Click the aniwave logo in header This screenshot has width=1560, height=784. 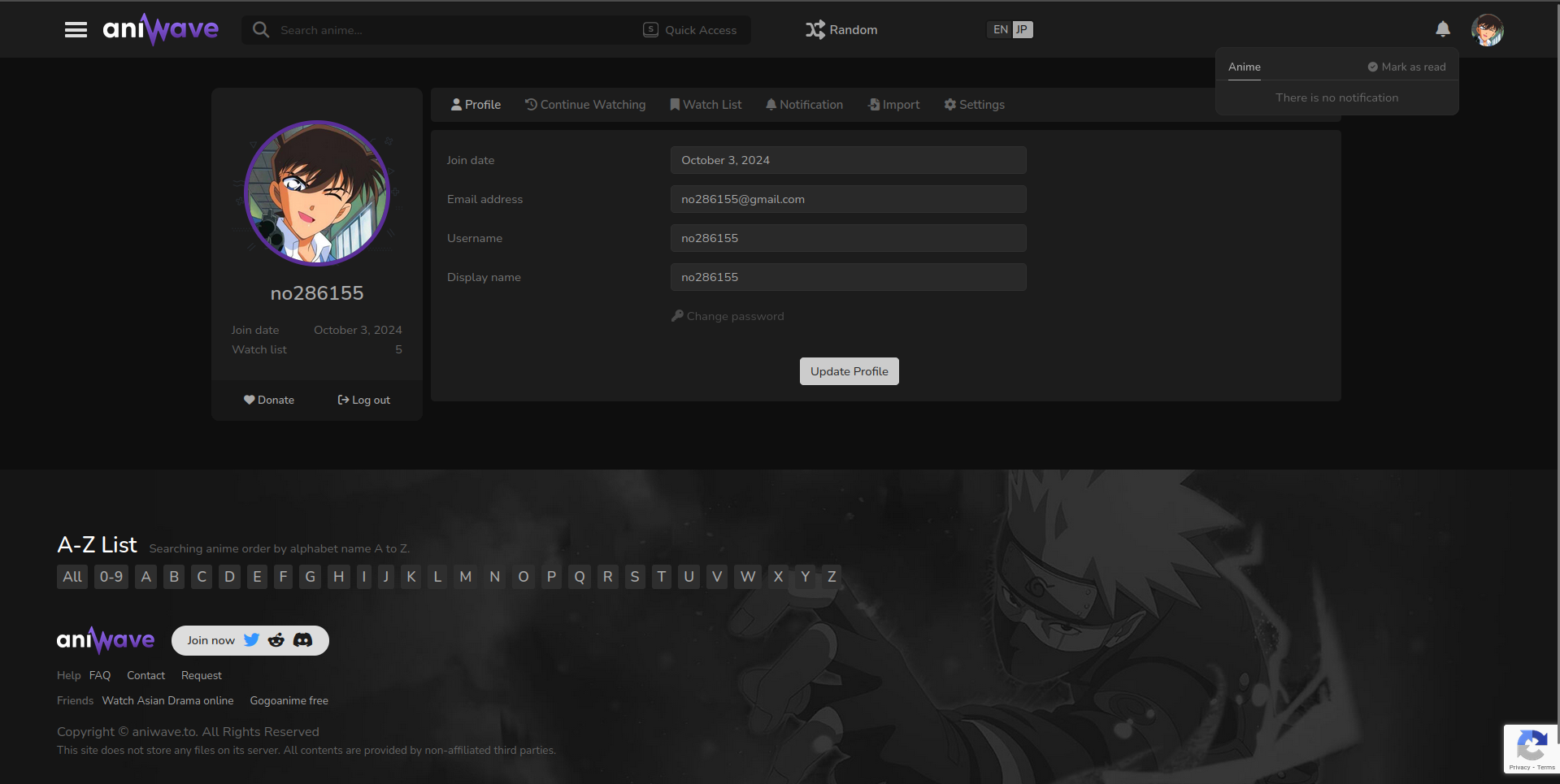click(x=161, y=29)
